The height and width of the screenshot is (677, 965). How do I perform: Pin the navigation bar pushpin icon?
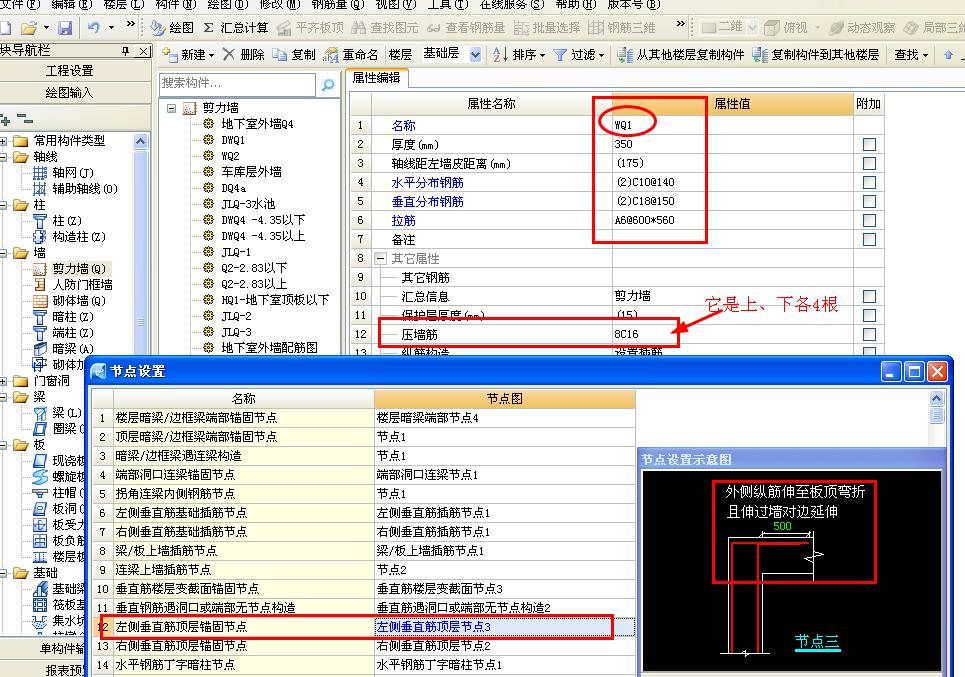[126, 51]
